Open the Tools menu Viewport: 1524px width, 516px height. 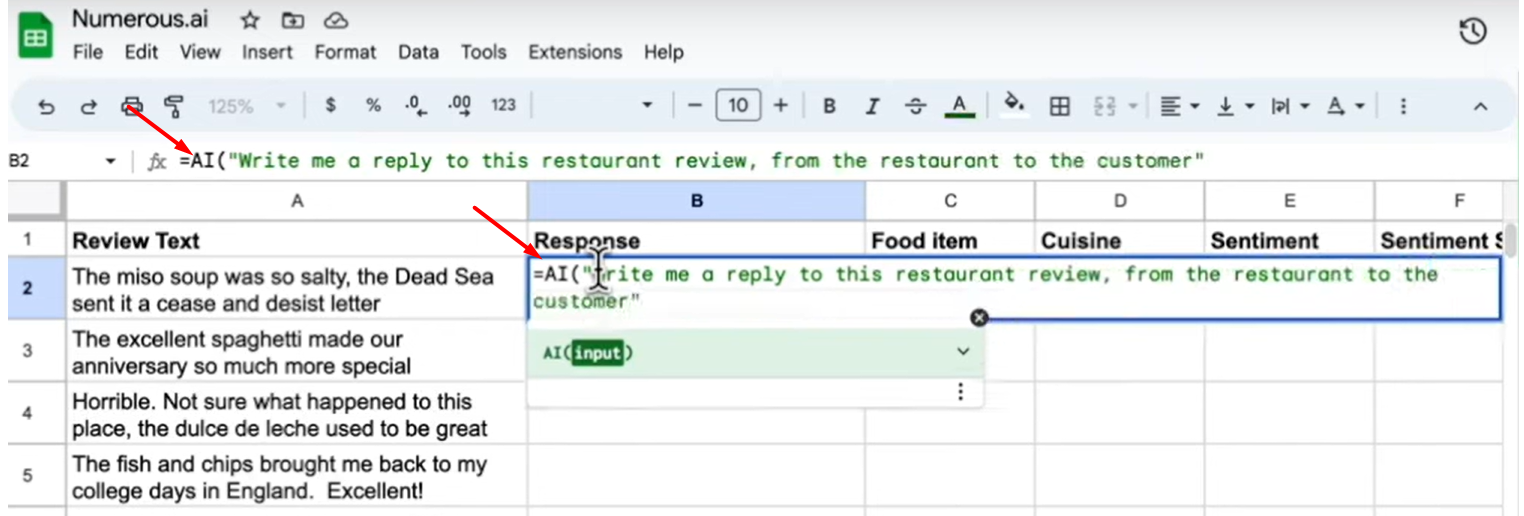[484, 52]
